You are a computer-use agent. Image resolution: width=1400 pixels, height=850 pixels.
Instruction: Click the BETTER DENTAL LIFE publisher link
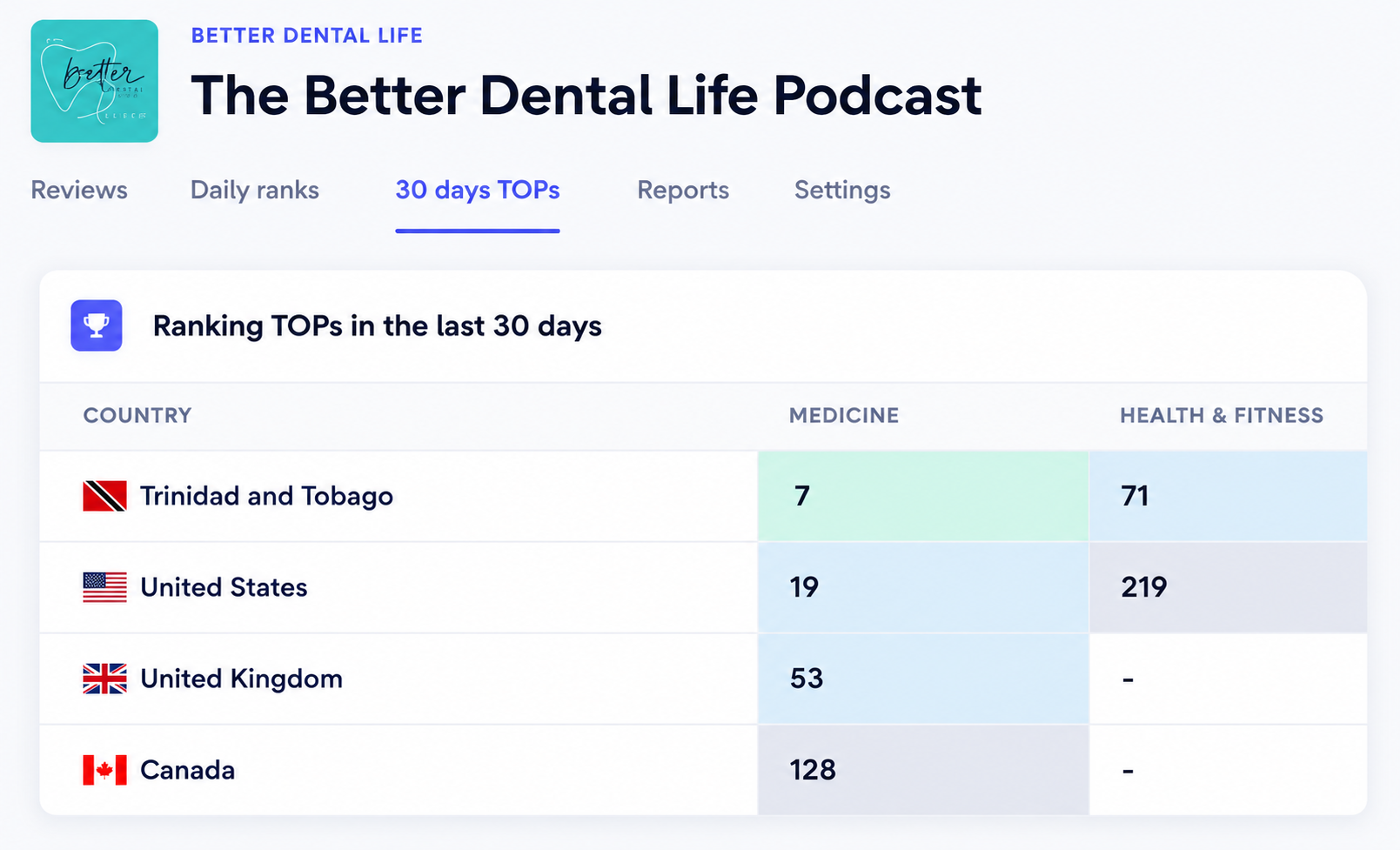tap(307, 36)
